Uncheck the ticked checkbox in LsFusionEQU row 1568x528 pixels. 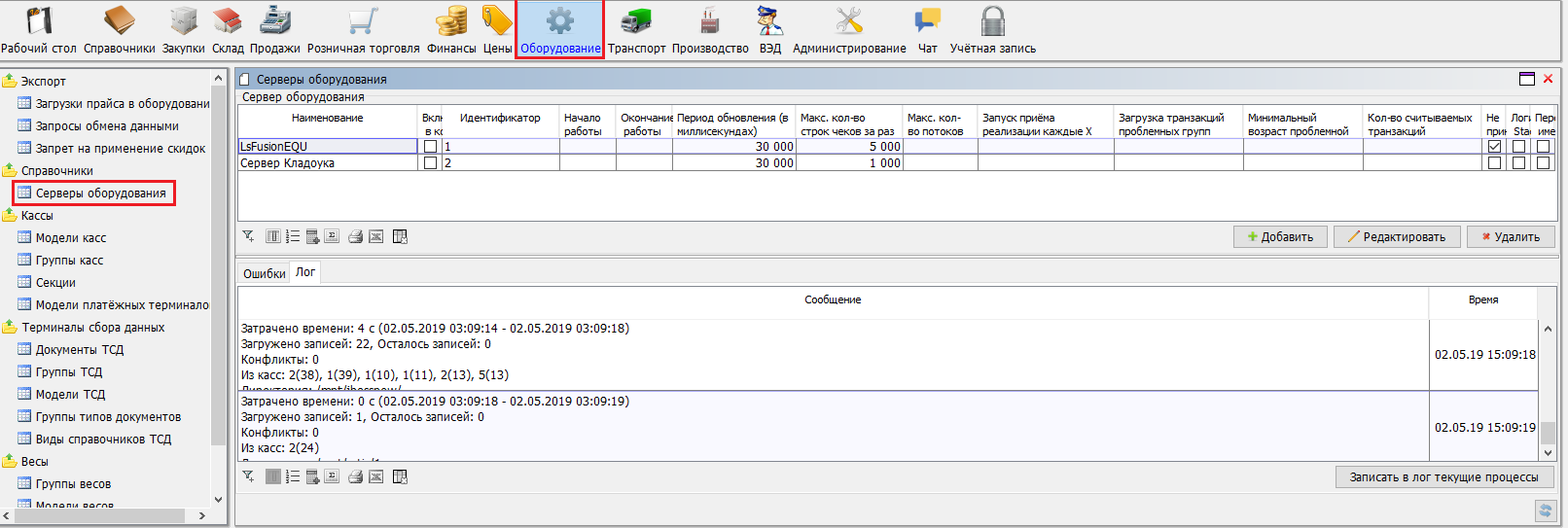(1494, 147)
